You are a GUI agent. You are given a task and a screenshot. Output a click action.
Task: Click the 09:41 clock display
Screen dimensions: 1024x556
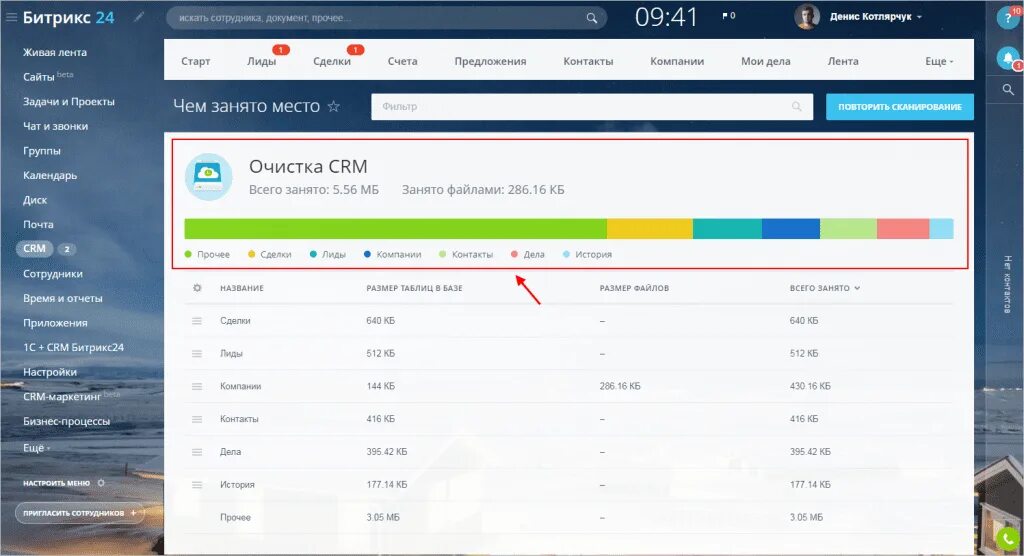(x=666, y=17)
